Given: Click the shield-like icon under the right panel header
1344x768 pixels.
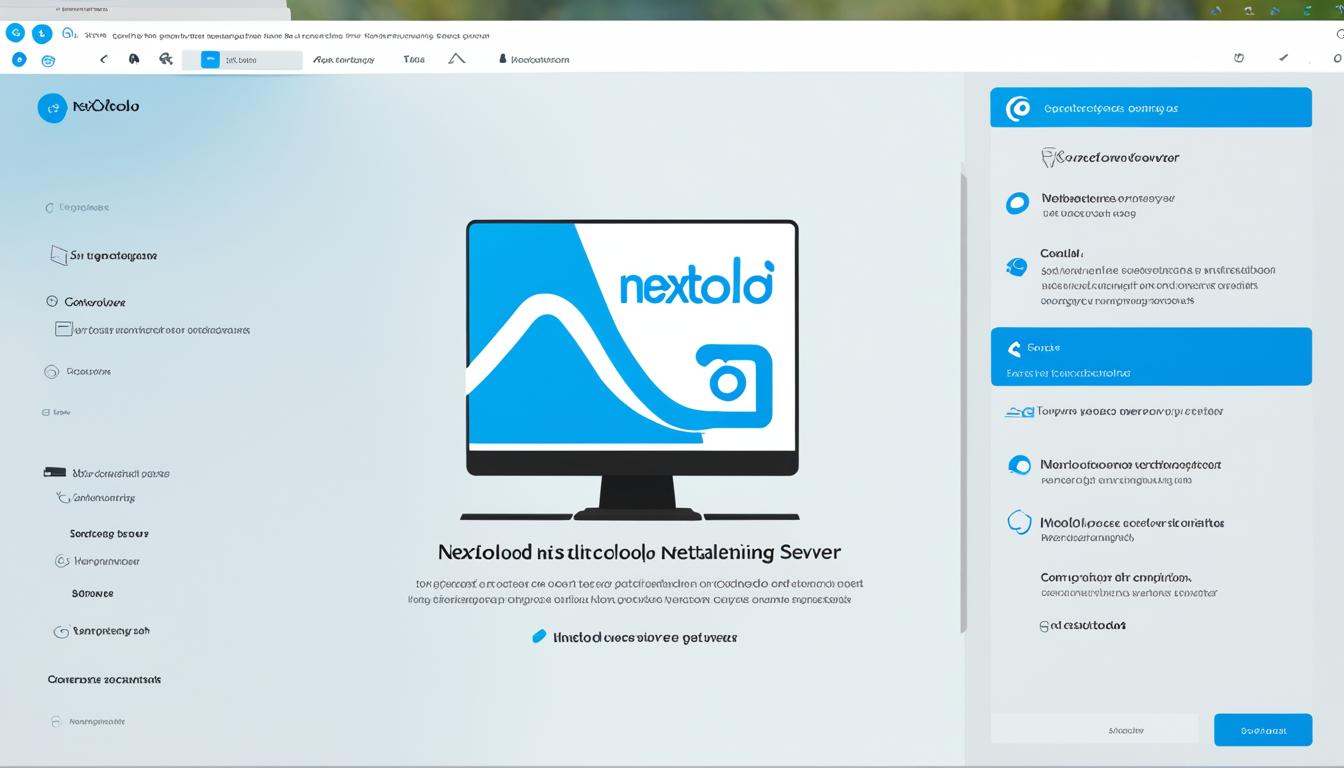Looking at the screenshot, I should [x=1049, y=157].
